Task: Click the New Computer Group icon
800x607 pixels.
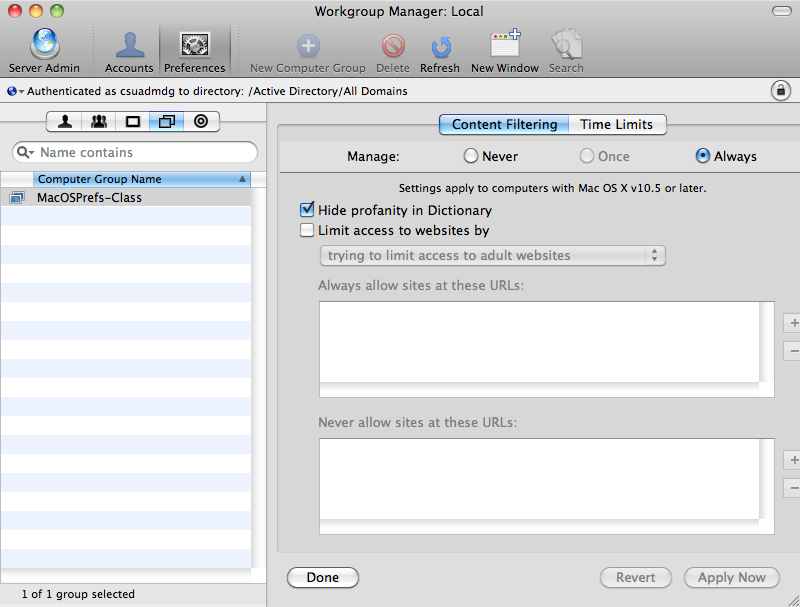Action: pyautogui.click(x=308, y=51)
